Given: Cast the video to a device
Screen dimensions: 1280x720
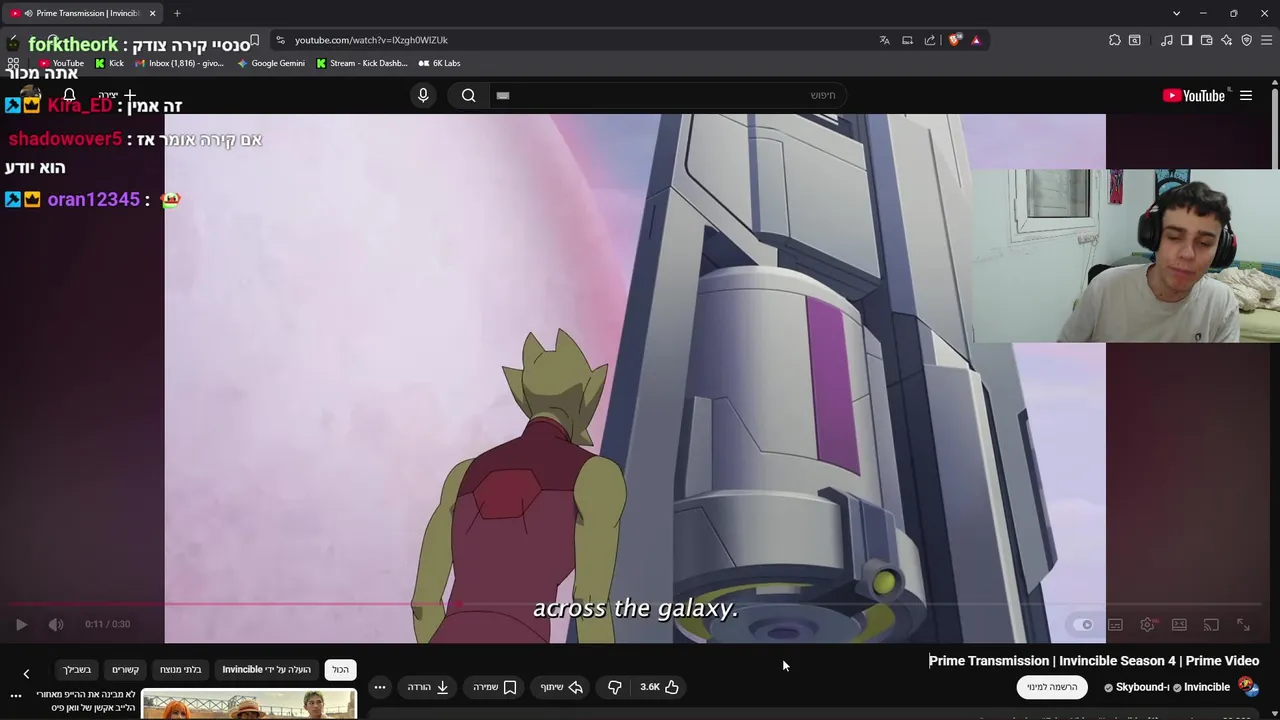Looking at the screenshot, I should point(1211,625).
